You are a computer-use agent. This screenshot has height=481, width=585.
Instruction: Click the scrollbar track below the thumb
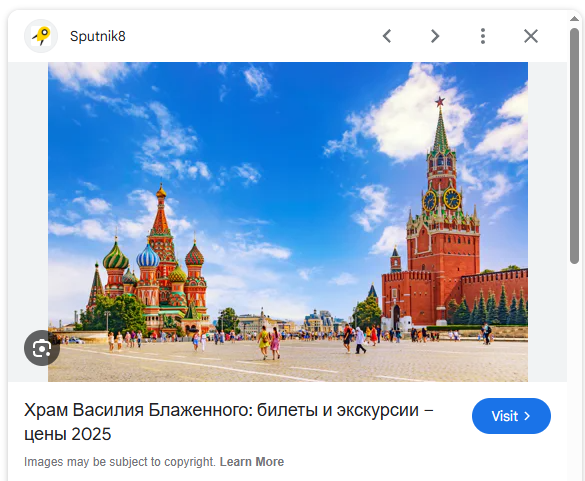[x=575, y=373]
